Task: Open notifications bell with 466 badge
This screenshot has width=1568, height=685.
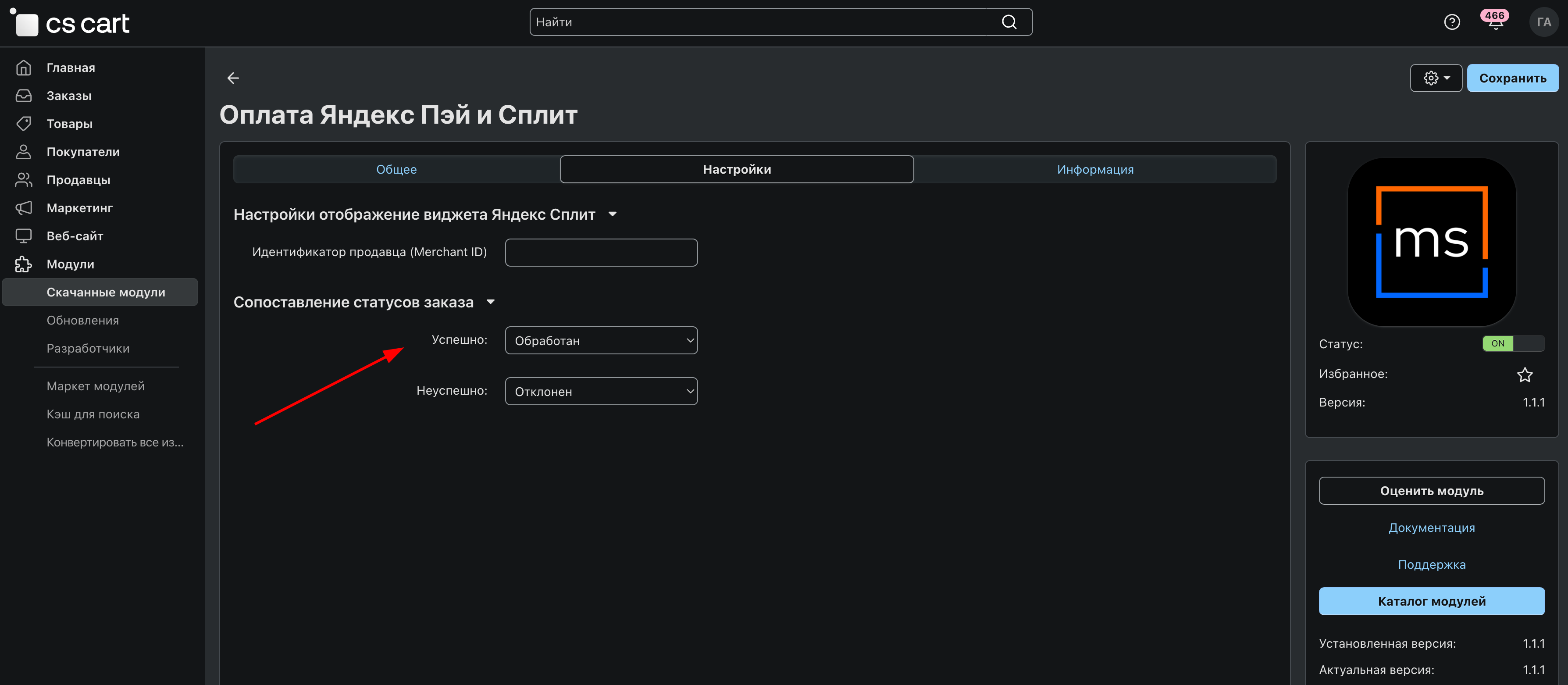Action: 1495,22
